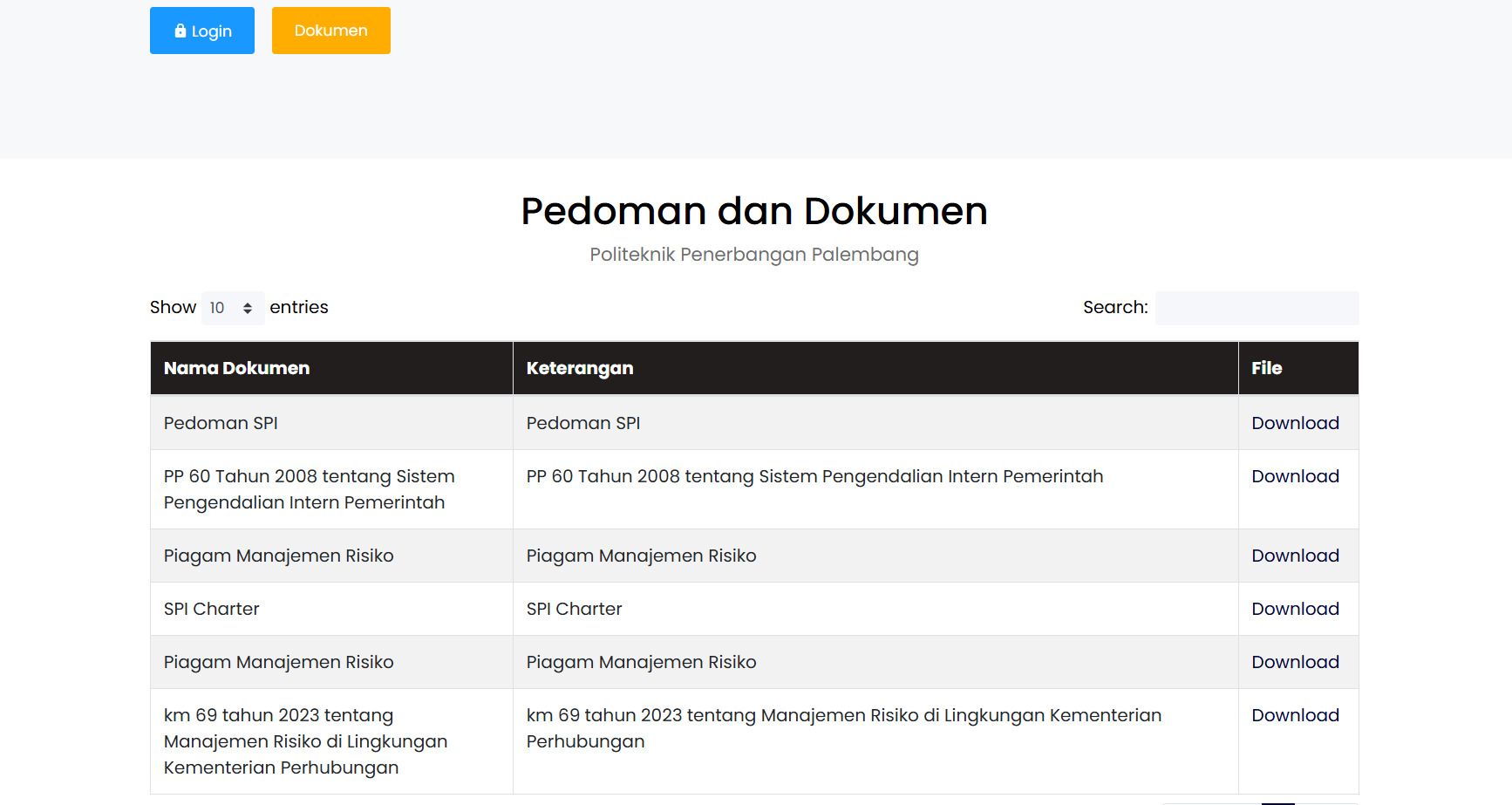The image size is (1512, 805).
Task: Click the Login button with lock icon
Action: coord(202,31)
